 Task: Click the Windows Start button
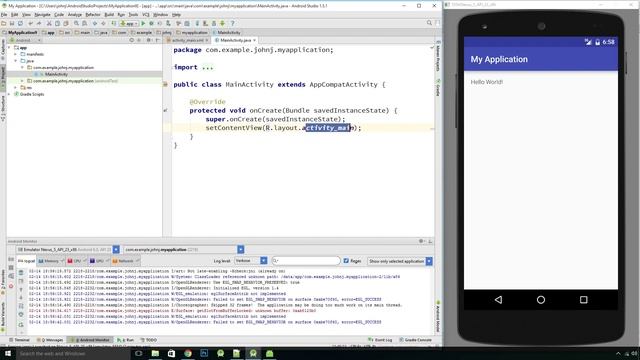[7, 353]
